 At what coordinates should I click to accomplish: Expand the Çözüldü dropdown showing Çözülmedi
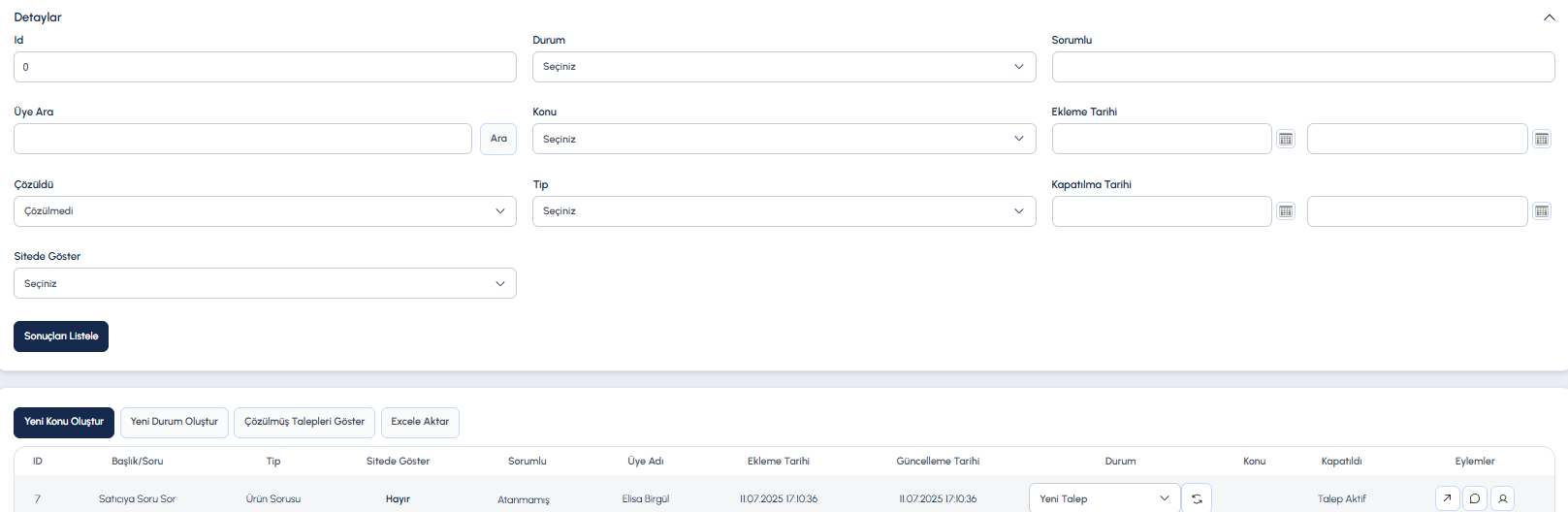[x=265, y=211]
